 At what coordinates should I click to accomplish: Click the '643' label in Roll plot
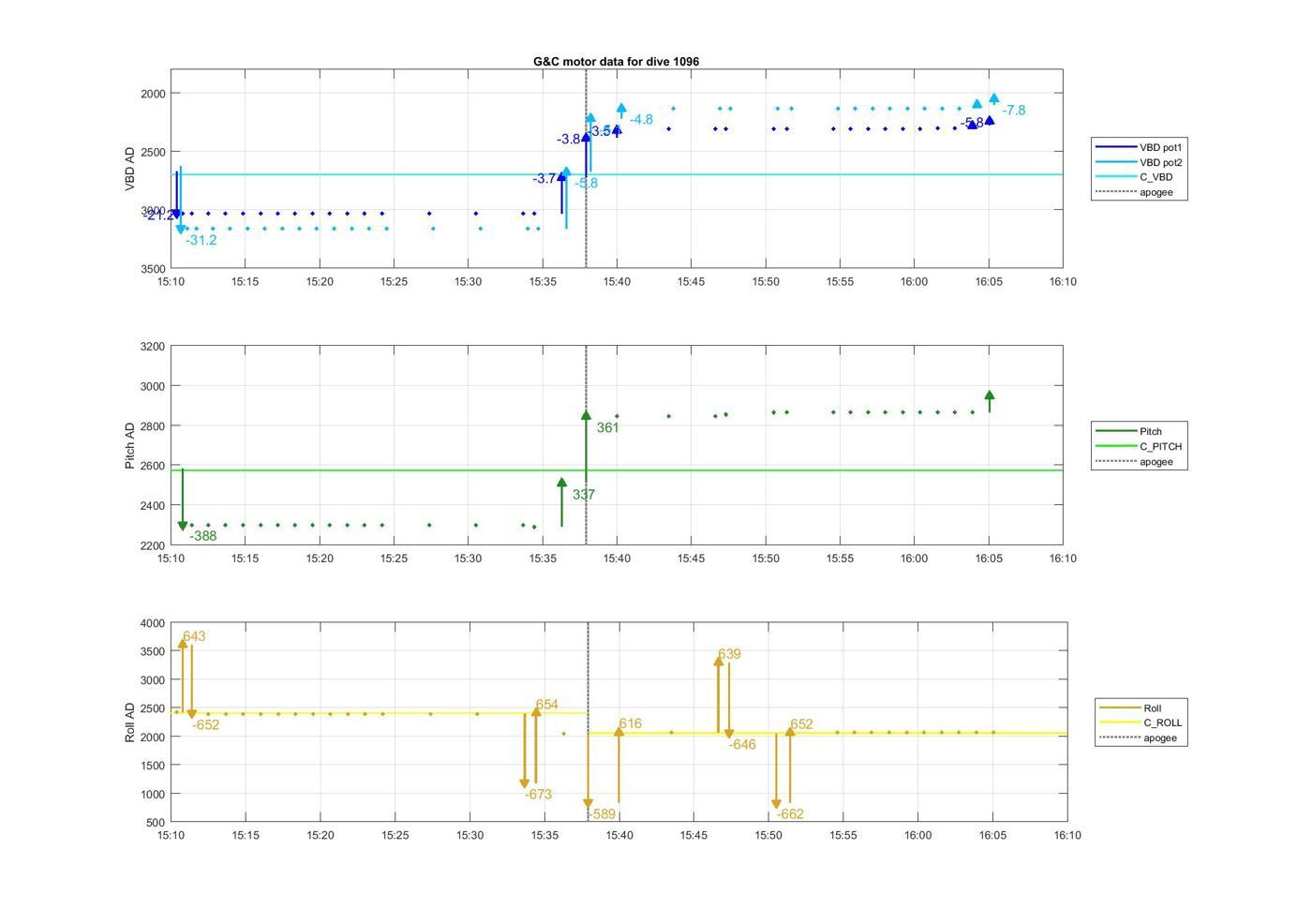coord(194,636)
